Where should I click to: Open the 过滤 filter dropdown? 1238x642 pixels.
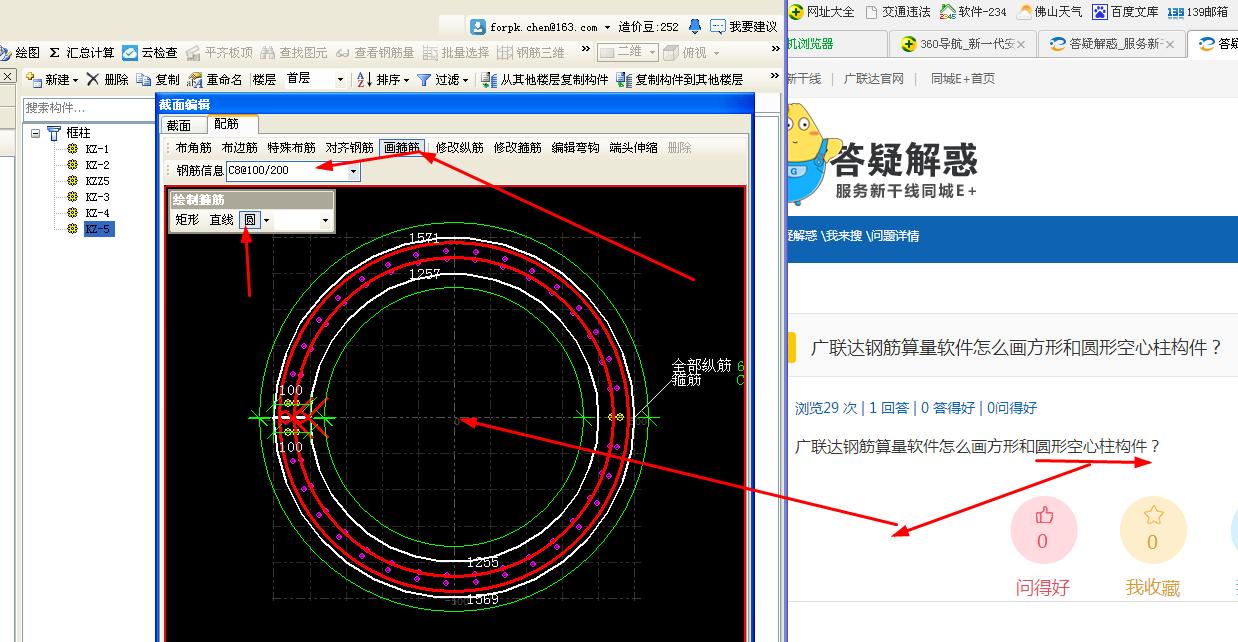(442, 79)
